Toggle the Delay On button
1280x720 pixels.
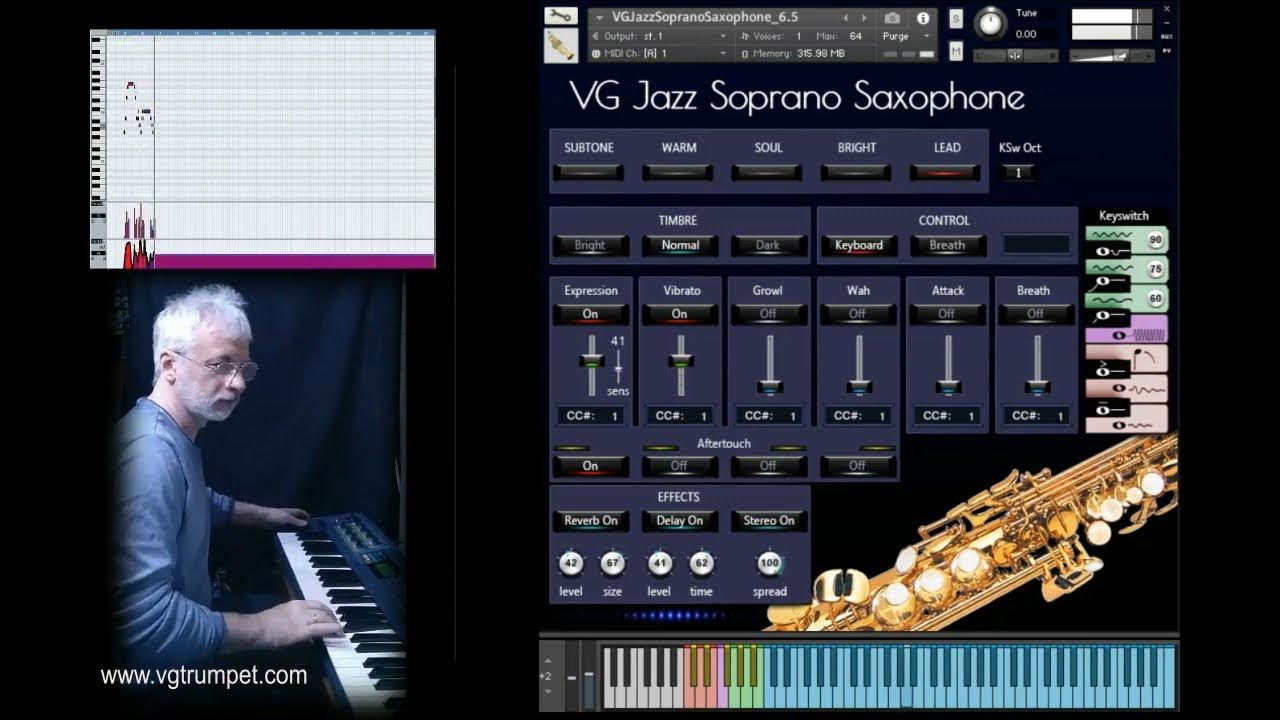click(x=680, y=521)
